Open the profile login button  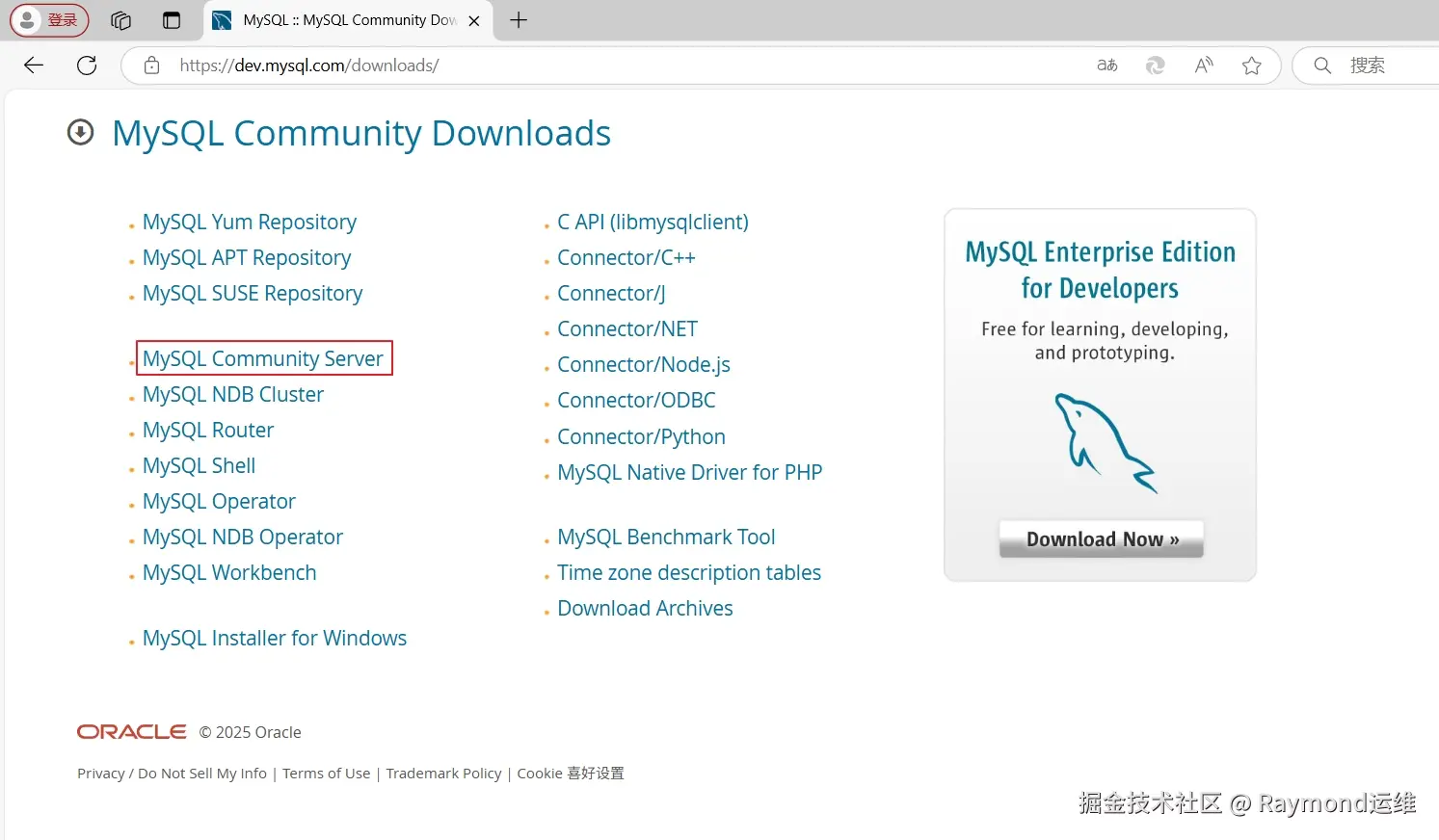pyautogui.click(x=49, y=20)
